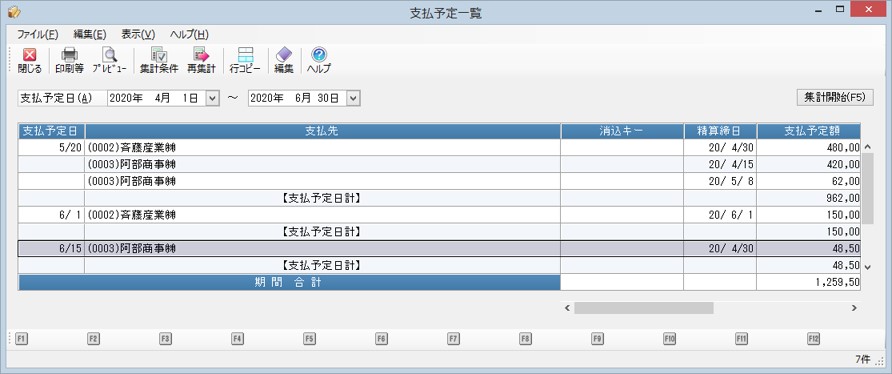Click the 20/ 6/ 1 settlement date cell
The width and height of the screenshot is (892, 374).
coord(720,215)
